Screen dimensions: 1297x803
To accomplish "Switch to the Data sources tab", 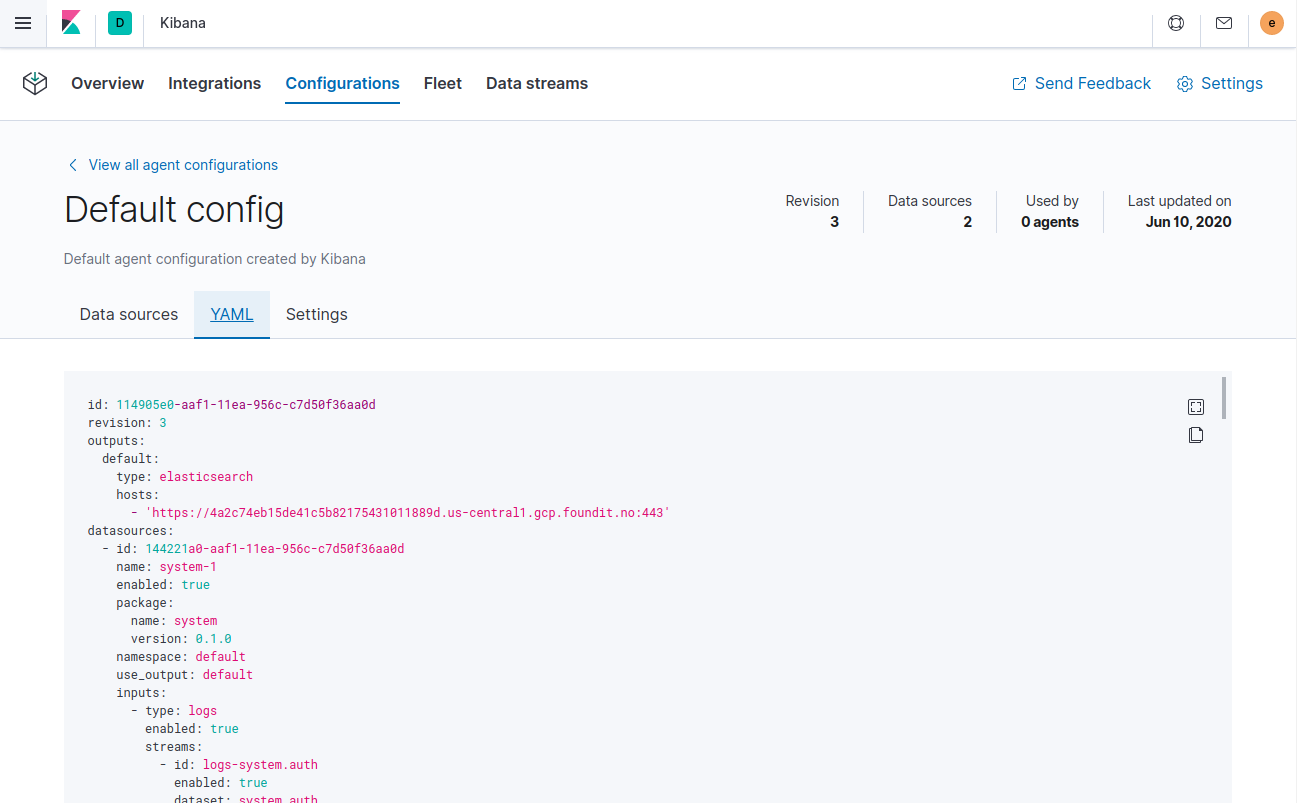I will (128, 314).
